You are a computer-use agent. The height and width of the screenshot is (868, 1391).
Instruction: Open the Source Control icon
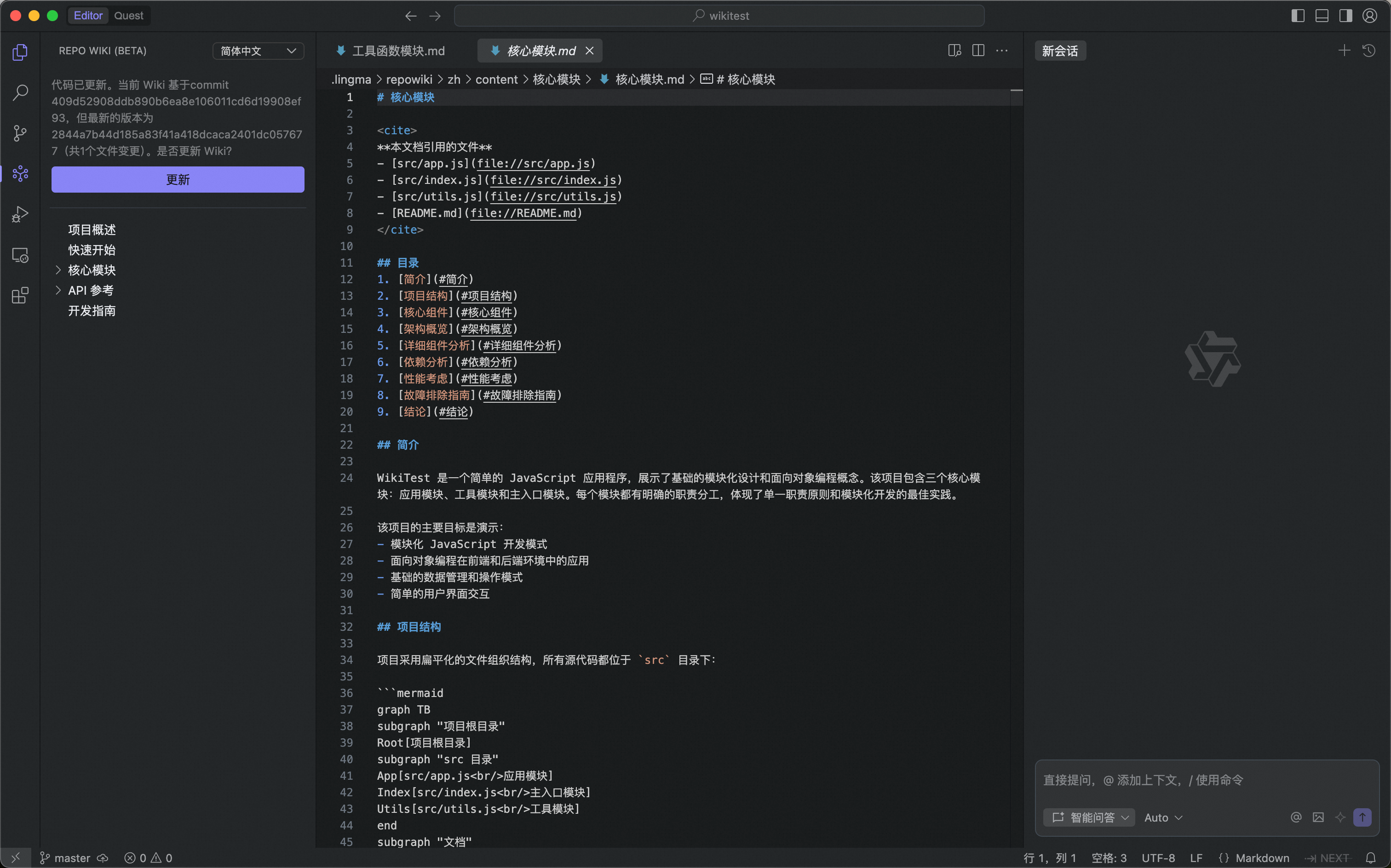tap(20, 133)
